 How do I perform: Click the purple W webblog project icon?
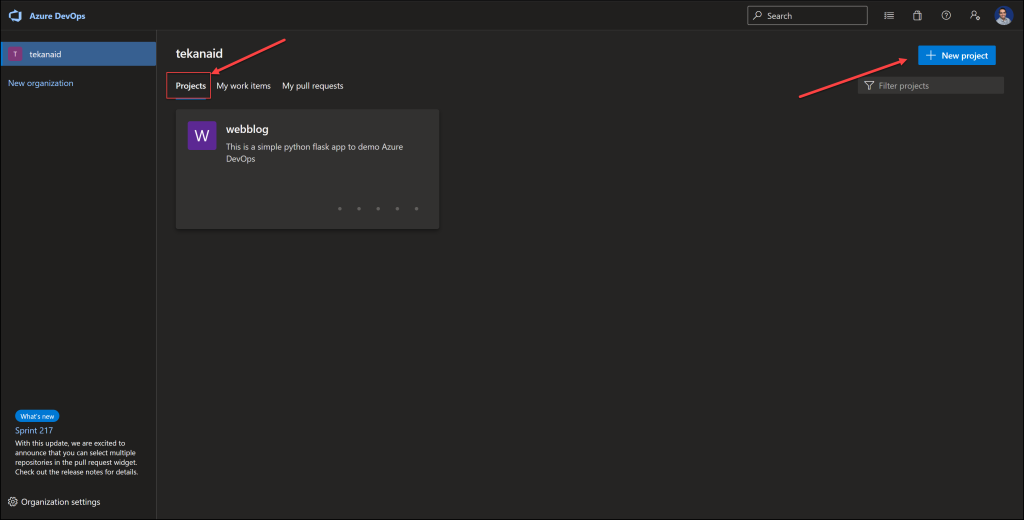click(202, 136)
